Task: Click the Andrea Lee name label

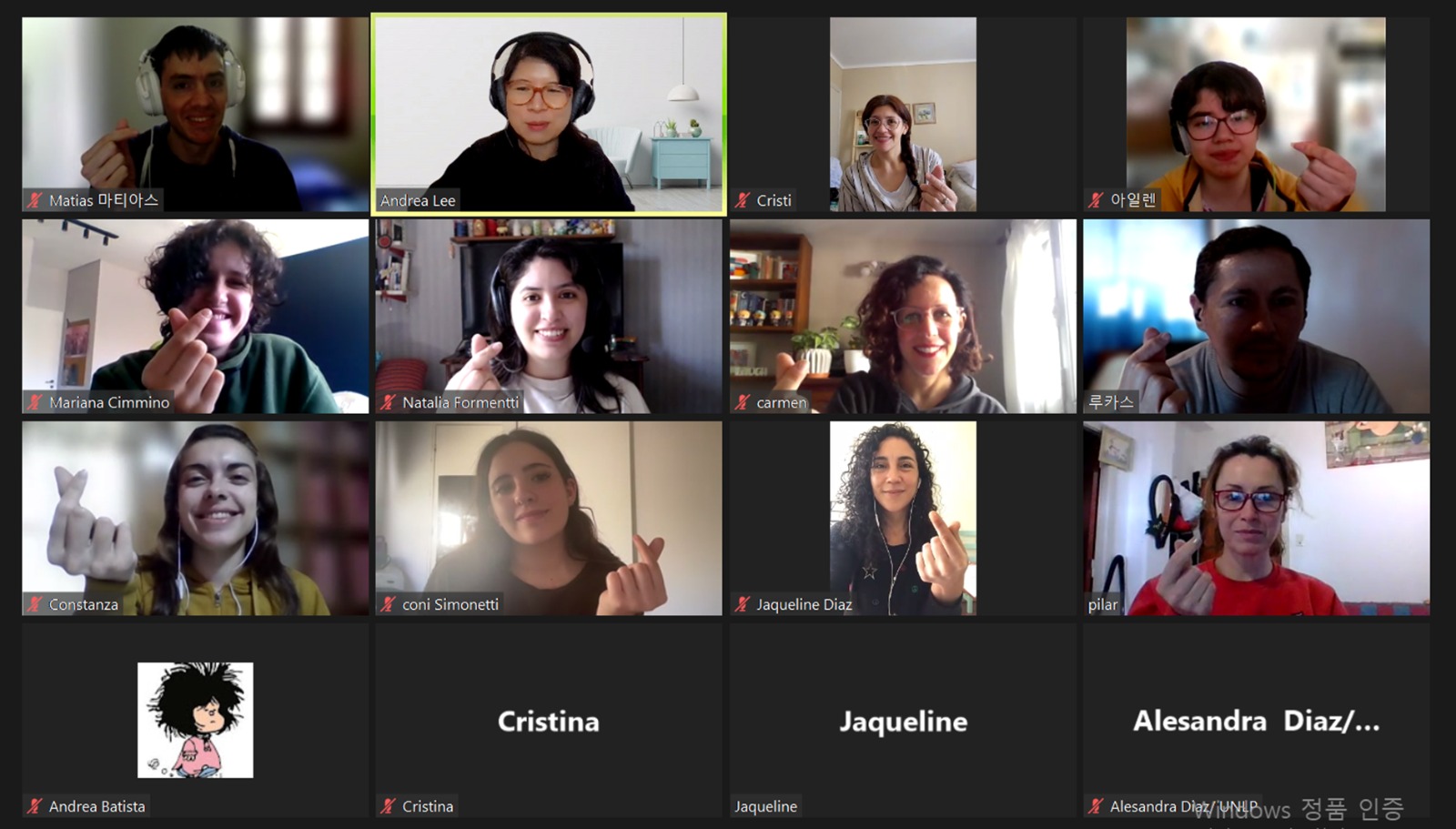Action: 418,200
